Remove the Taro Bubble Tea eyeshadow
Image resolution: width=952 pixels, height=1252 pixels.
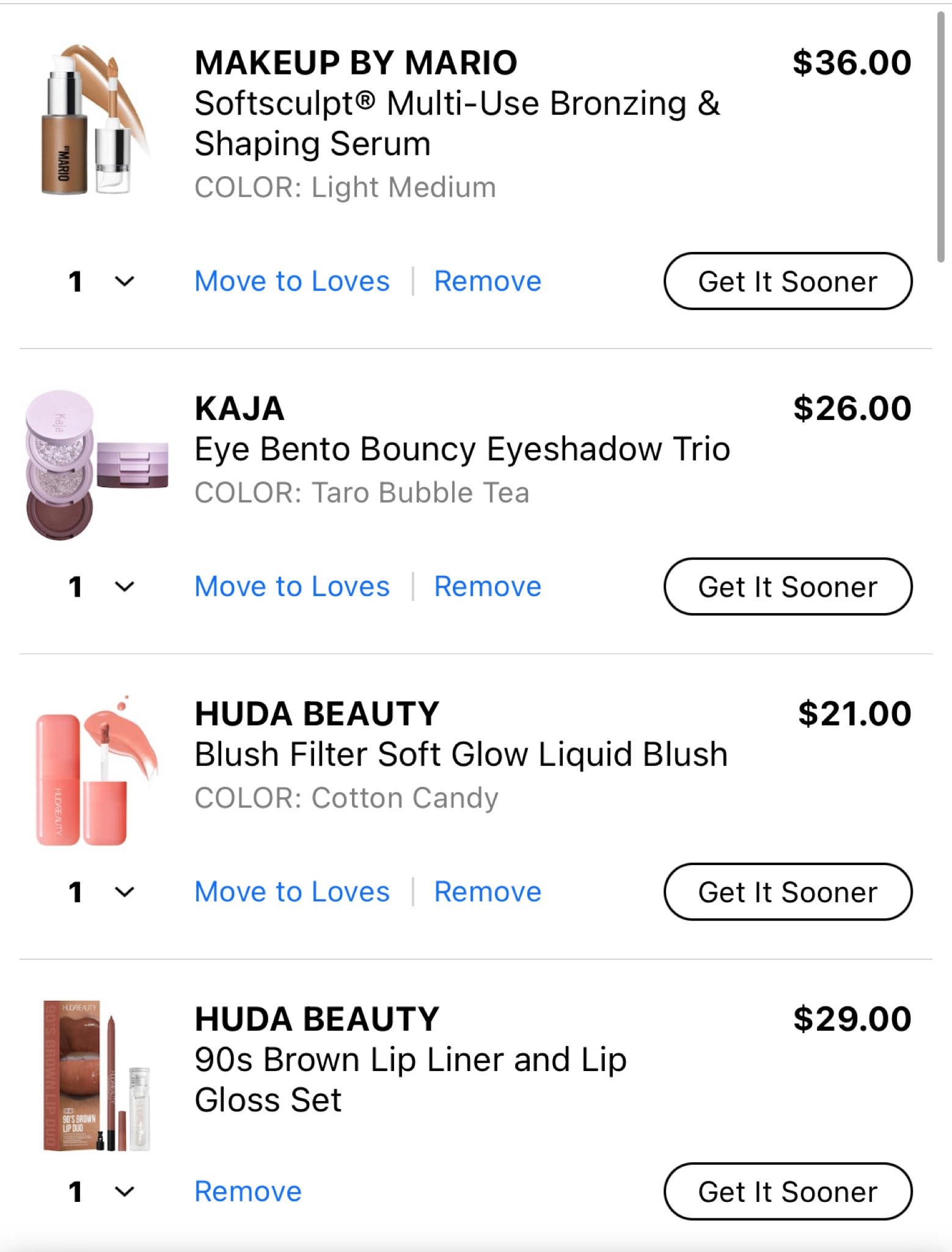(488, 586)
